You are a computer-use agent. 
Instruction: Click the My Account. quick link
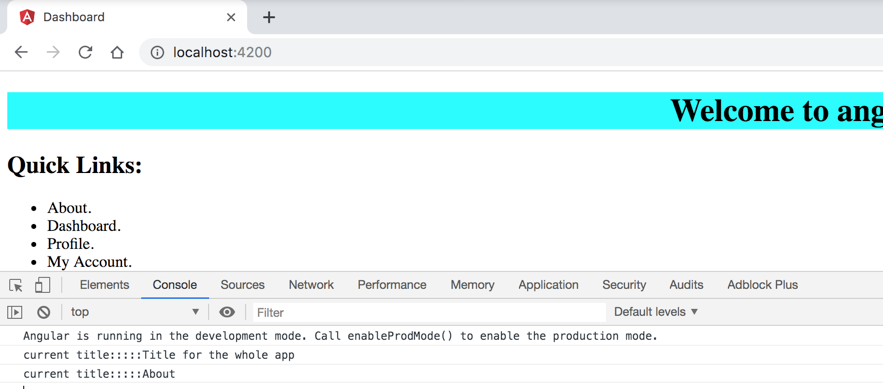pyautogui.click(x=90, y=262)
